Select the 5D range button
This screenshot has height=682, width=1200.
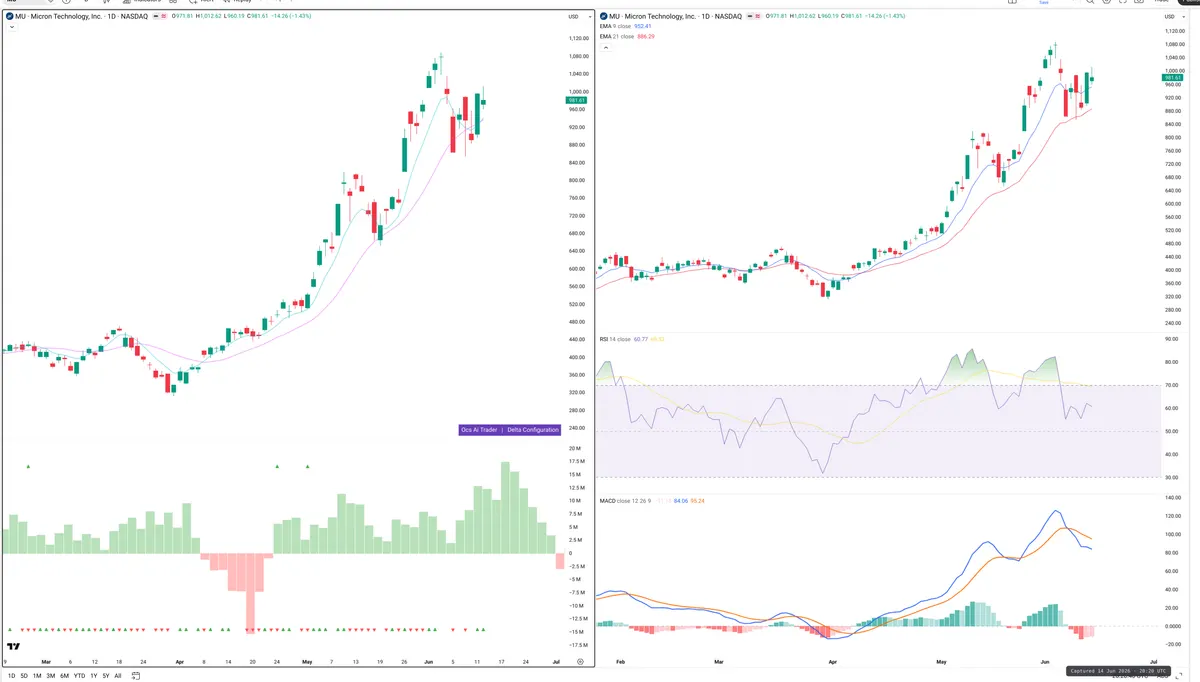24,676
